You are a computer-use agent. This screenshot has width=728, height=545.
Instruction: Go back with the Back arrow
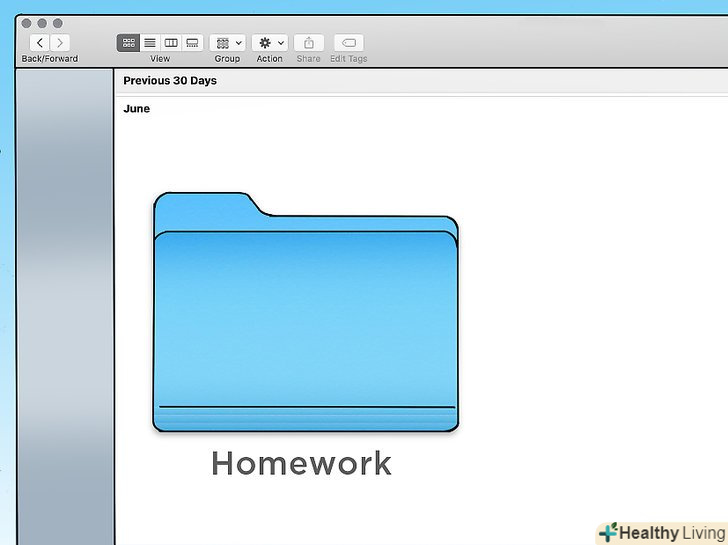[40, 43]
